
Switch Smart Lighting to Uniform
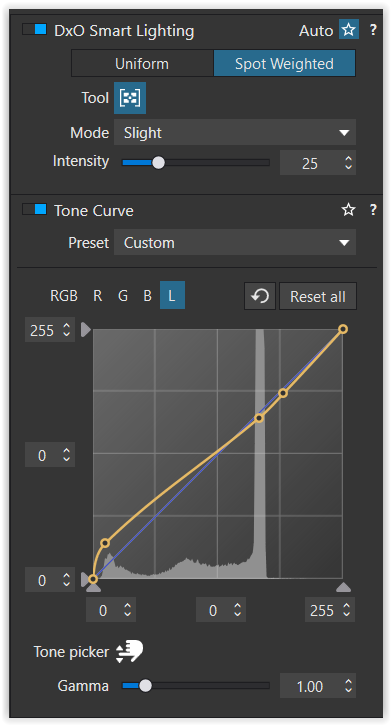142,63
